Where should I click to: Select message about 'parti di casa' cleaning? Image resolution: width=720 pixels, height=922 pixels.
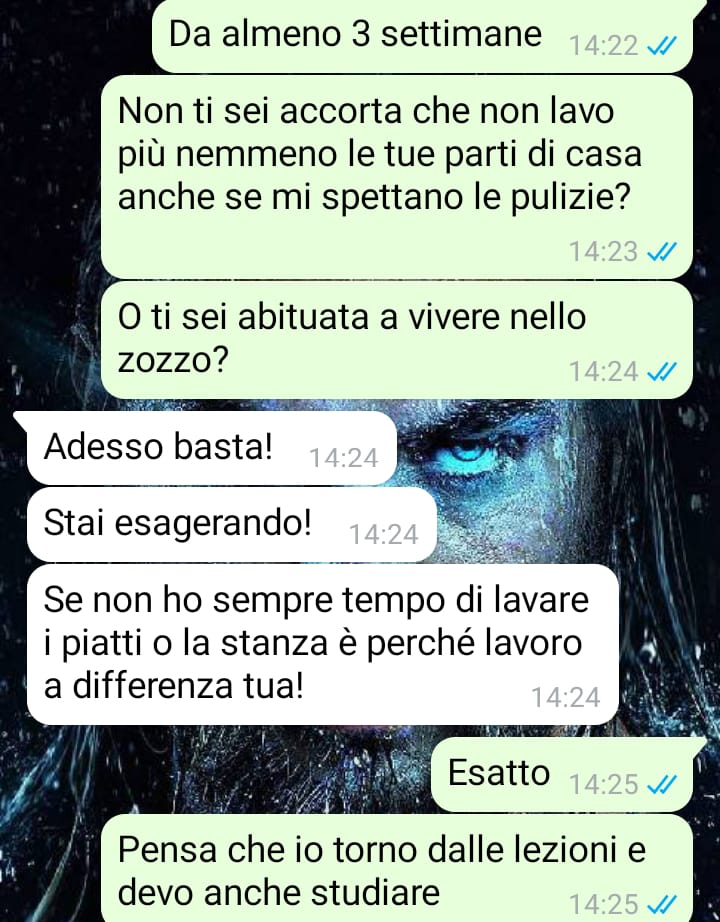pyautogui.click(x=397, y=176)
